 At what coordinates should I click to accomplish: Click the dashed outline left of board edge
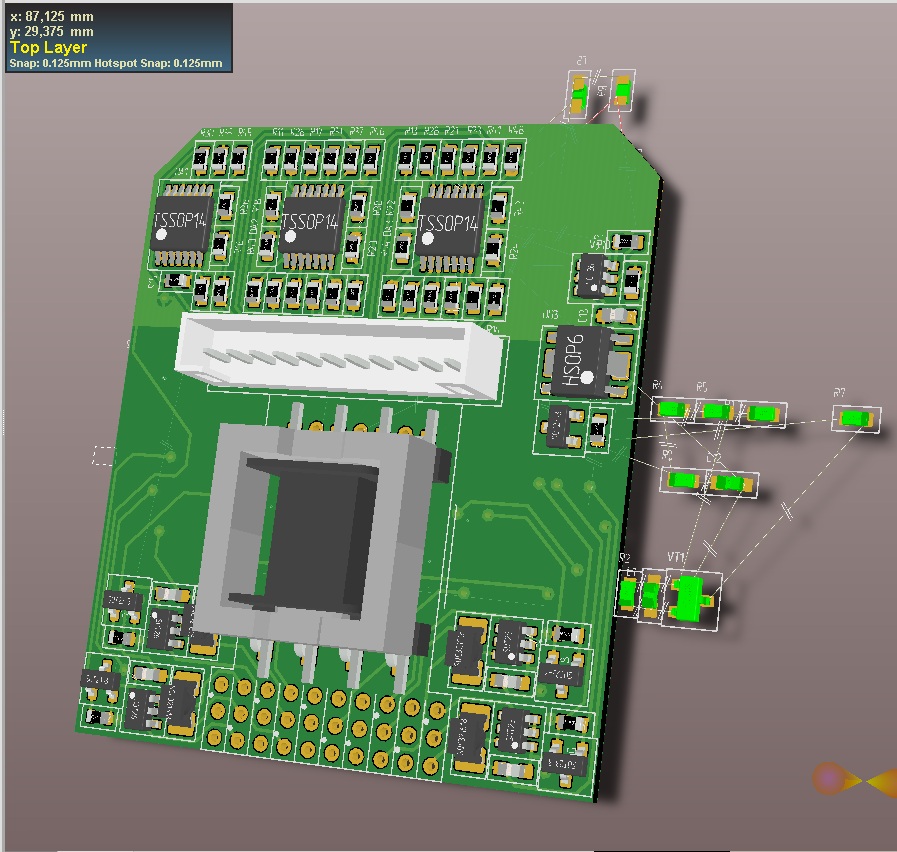click(x=103, y=456)
